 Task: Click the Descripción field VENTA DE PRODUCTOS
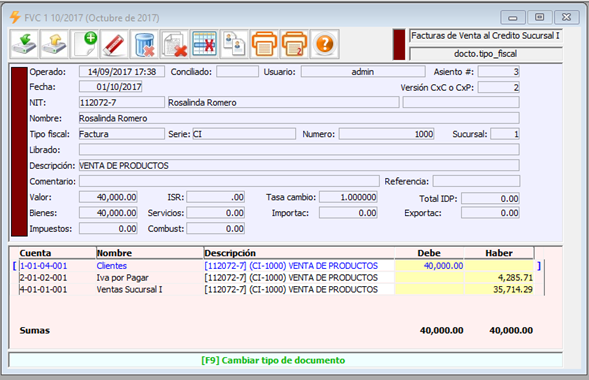(x=299, y=166)
